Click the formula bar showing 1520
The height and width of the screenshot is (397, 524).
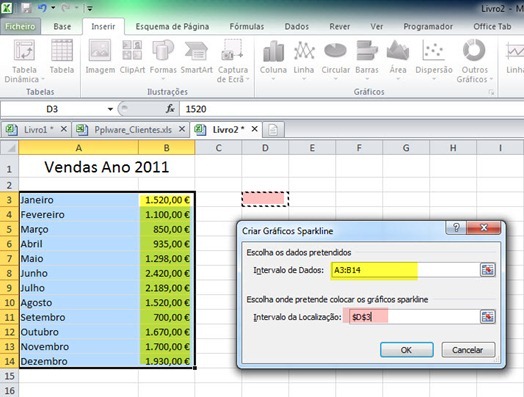[352, 109]
